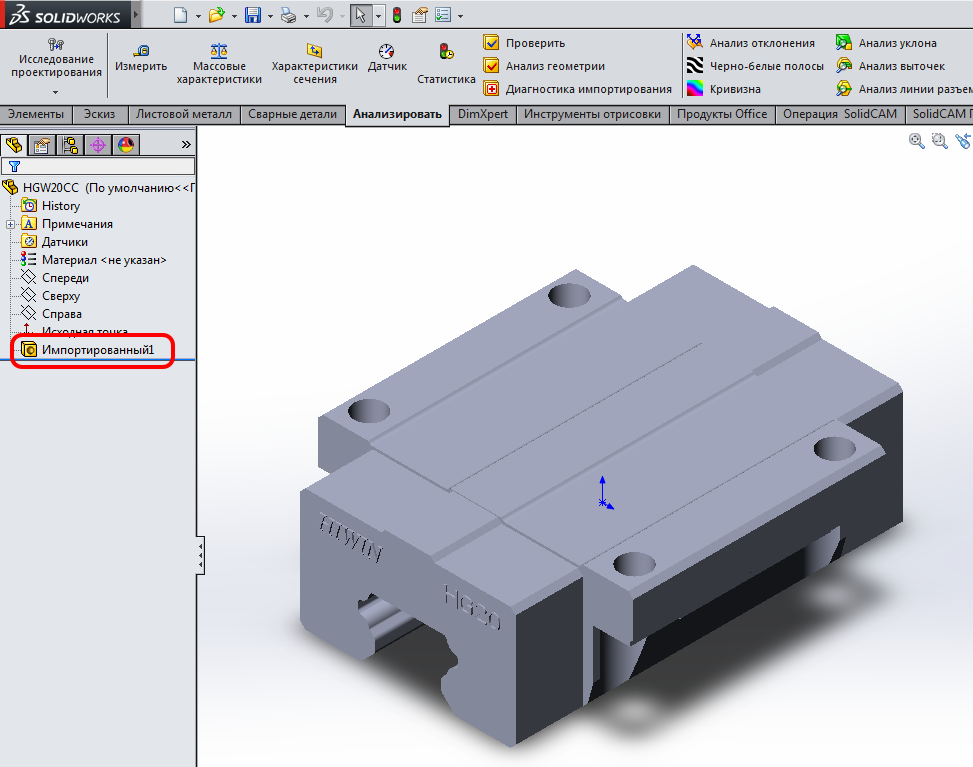Save the document with floppy icon
This screenshot has width=973, height=767.
coord(253,15)
